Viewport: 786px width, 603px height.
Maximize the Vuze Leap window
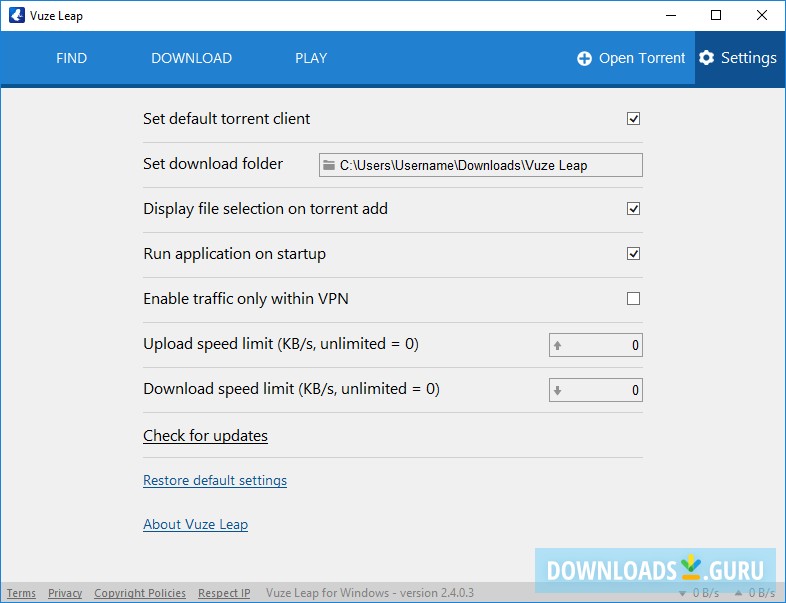tap(716, 16)
